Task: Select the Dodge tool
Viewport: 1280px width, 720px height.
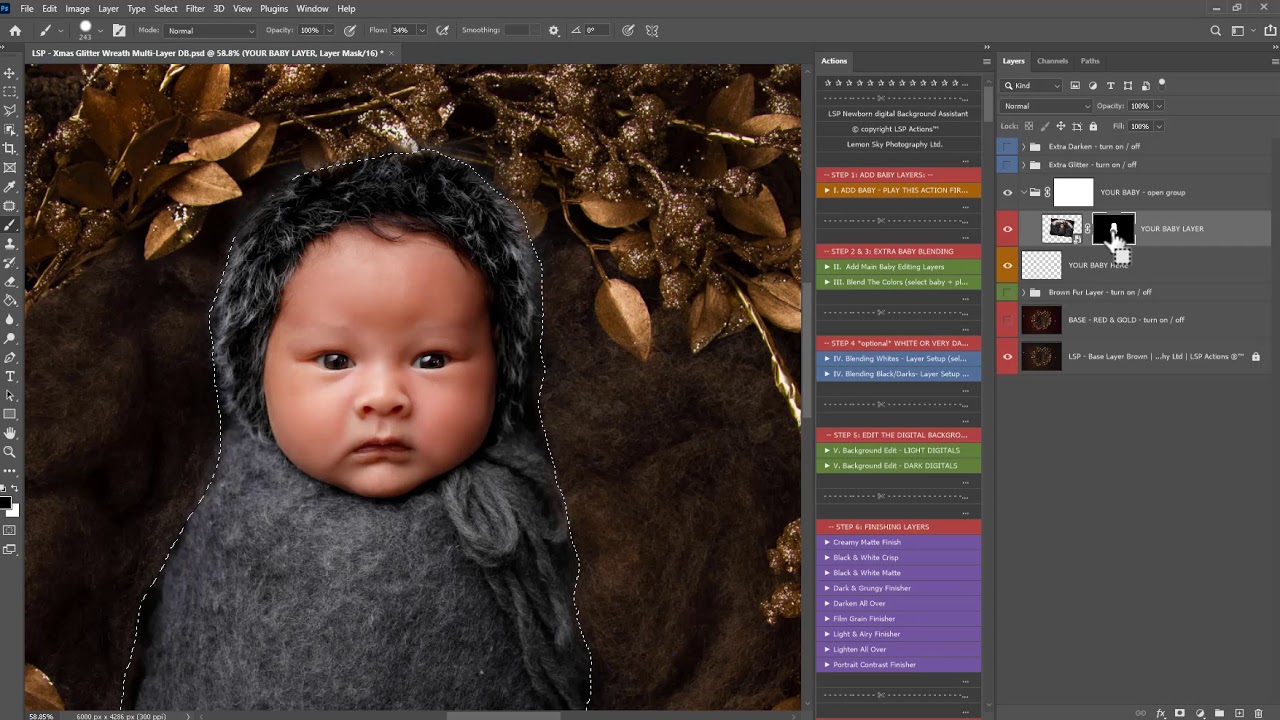Action: tap(10, 338)
